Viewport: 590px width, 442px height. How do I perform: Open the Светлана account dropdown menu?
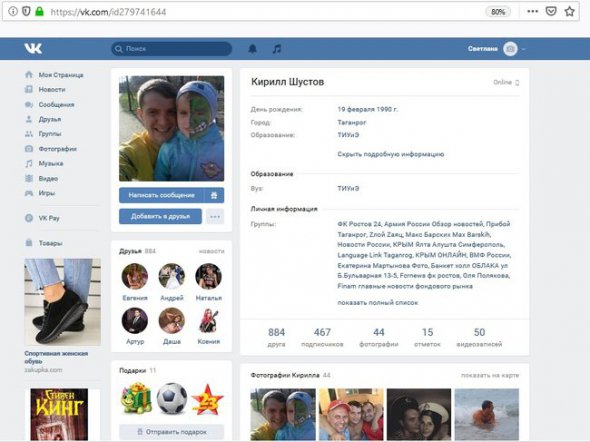coord(496,49)
